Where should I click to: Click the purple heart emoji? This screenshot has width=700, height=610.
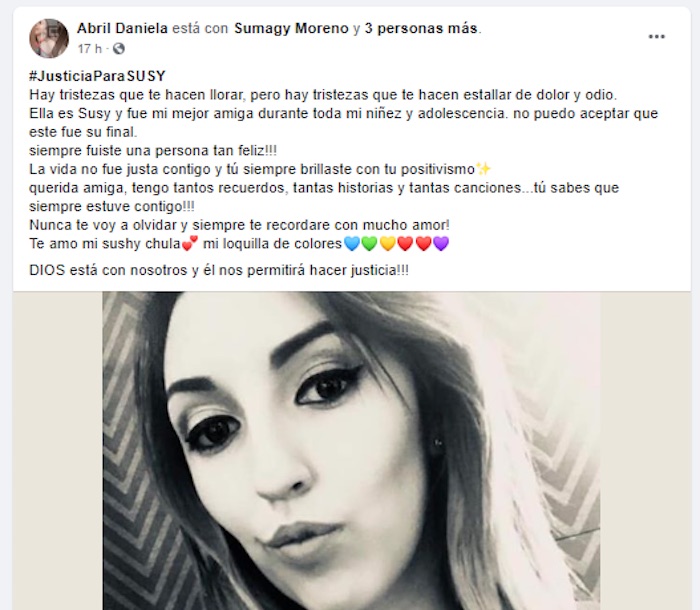click(x=441, y=244)
